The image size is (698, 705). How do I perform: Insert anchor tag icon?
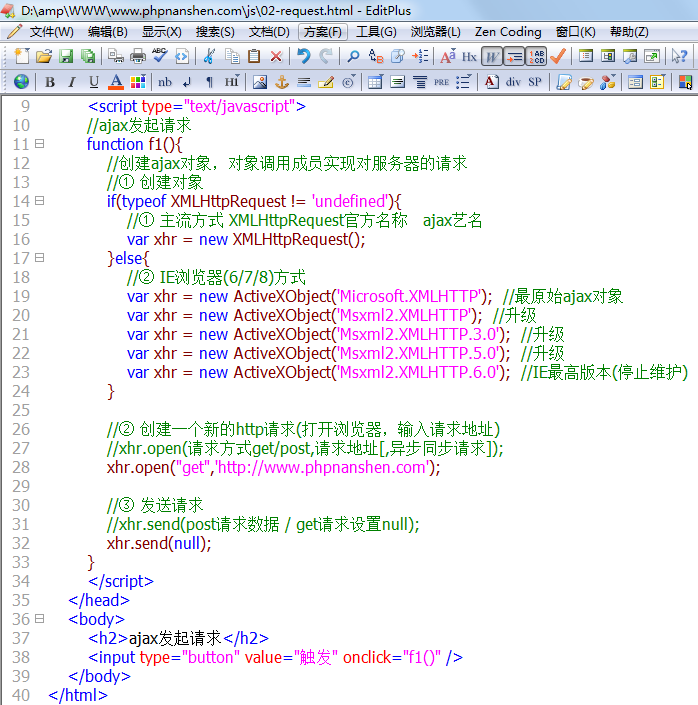click(x=282, y=82)
